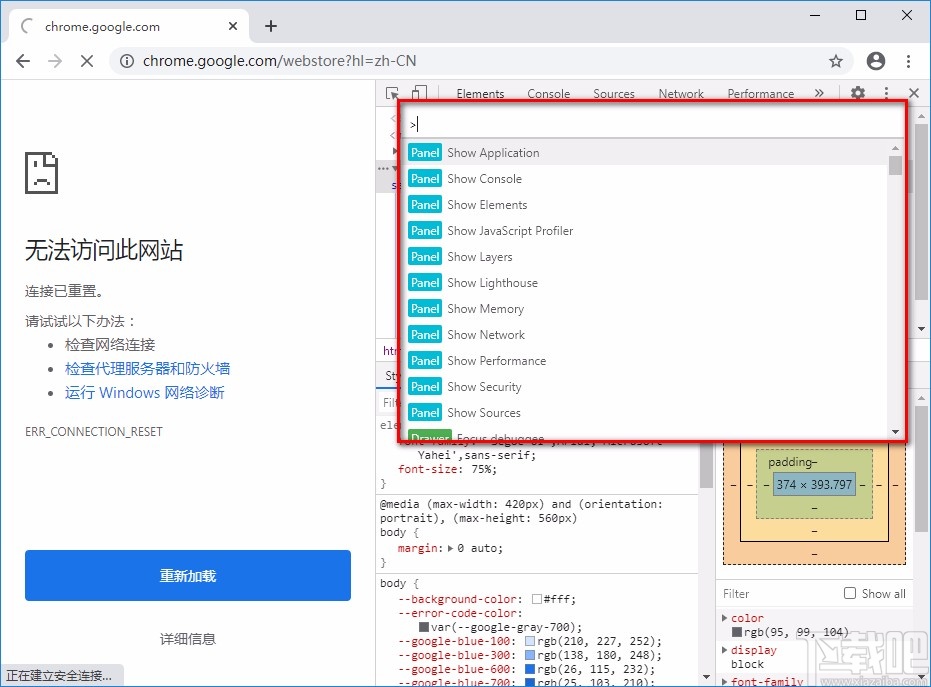Open Chrome's three-dot browser menu
The height and width of the screenshot is (687, 931).
coord(910,60)
